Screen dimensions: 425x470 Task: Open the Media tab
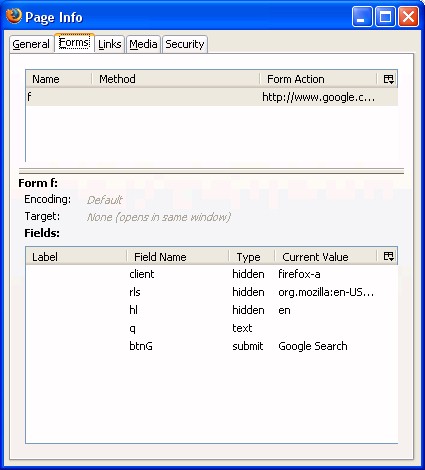click(x=143, y=44)
